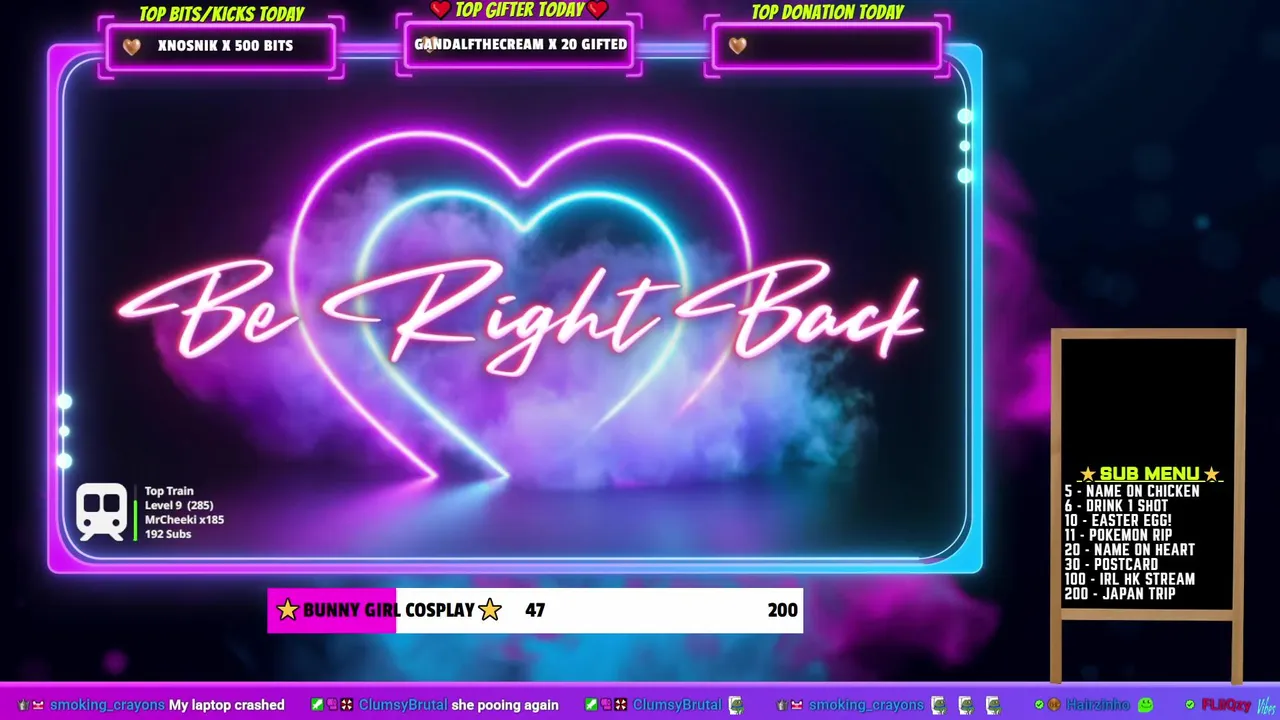This screenshot has width=1280, height=720.
Task: Click the white hype train icon
Action: [x=101, y=512]
